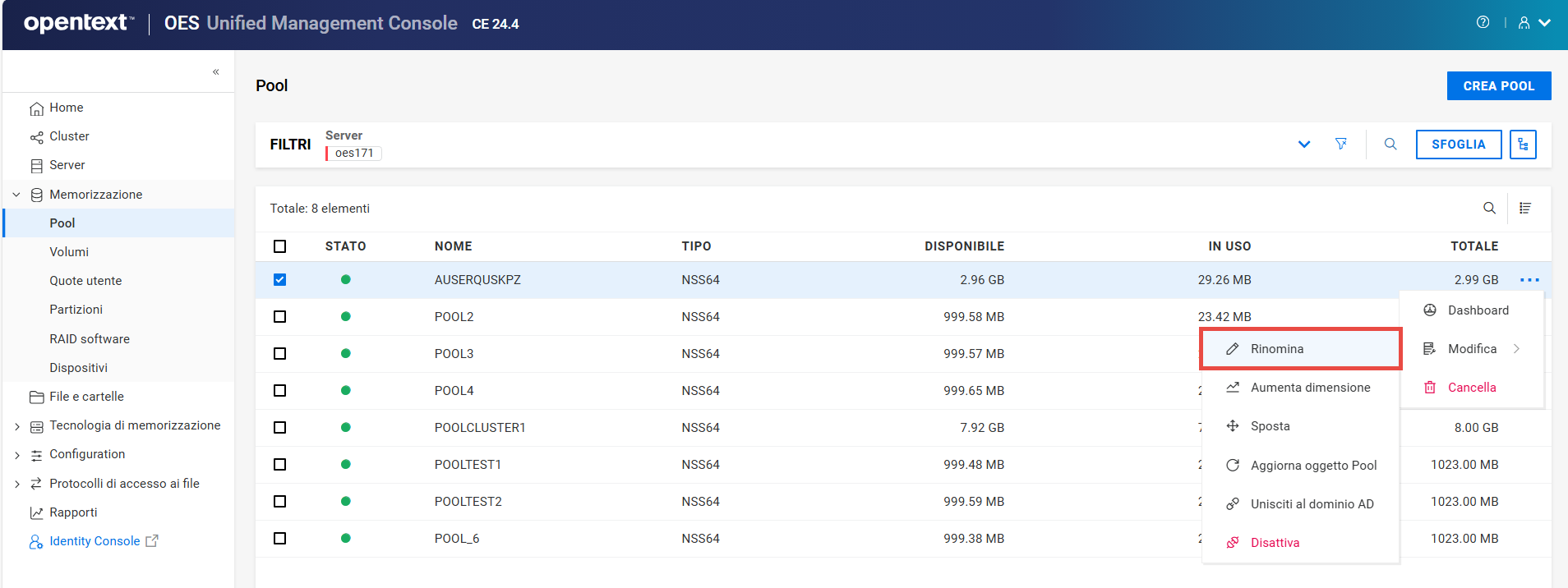Screen dimensions: 1568x588
Task: Toggle the select-all header checkbox
Action: 280,246
